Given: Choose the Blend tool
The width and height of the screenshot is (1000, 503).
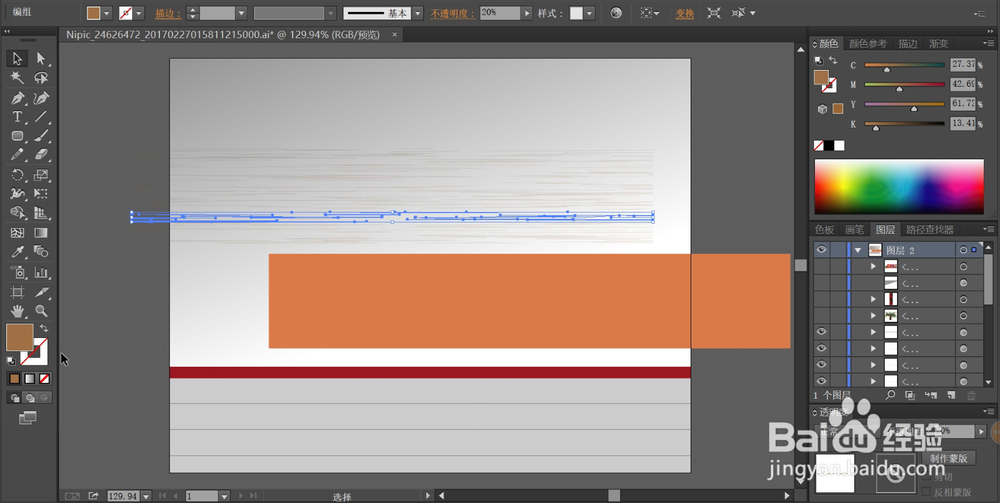Looking at the screenshot, I should [x=41, y=252].
